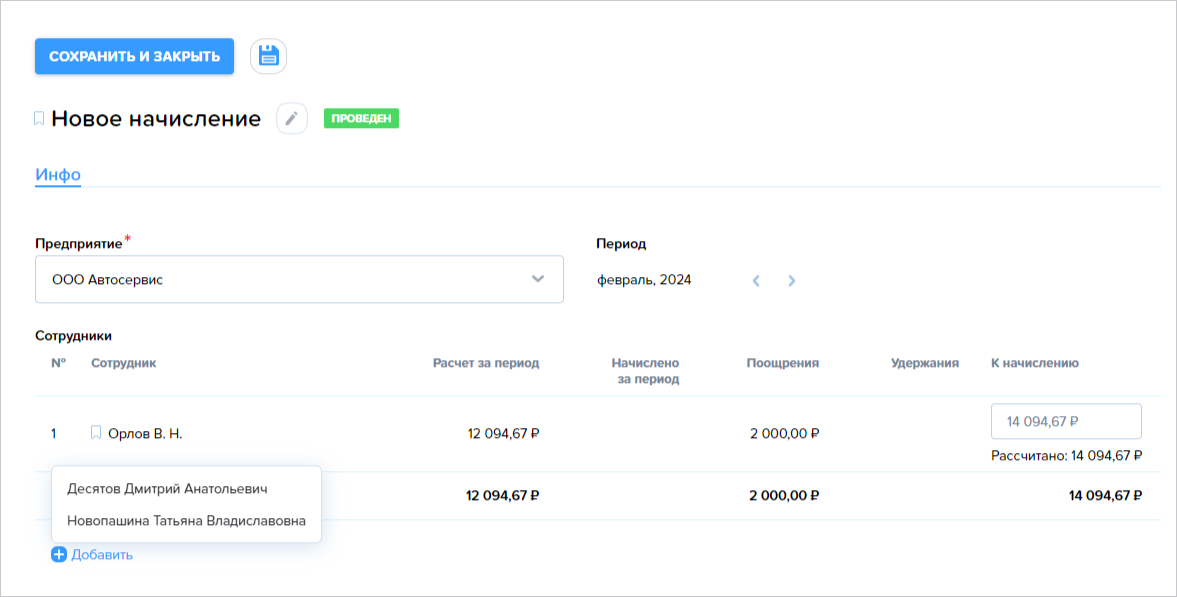Image resolution: width=1177 pixels, height=597 pixels.
Task: Click the Период label
Action: (621, 244)
